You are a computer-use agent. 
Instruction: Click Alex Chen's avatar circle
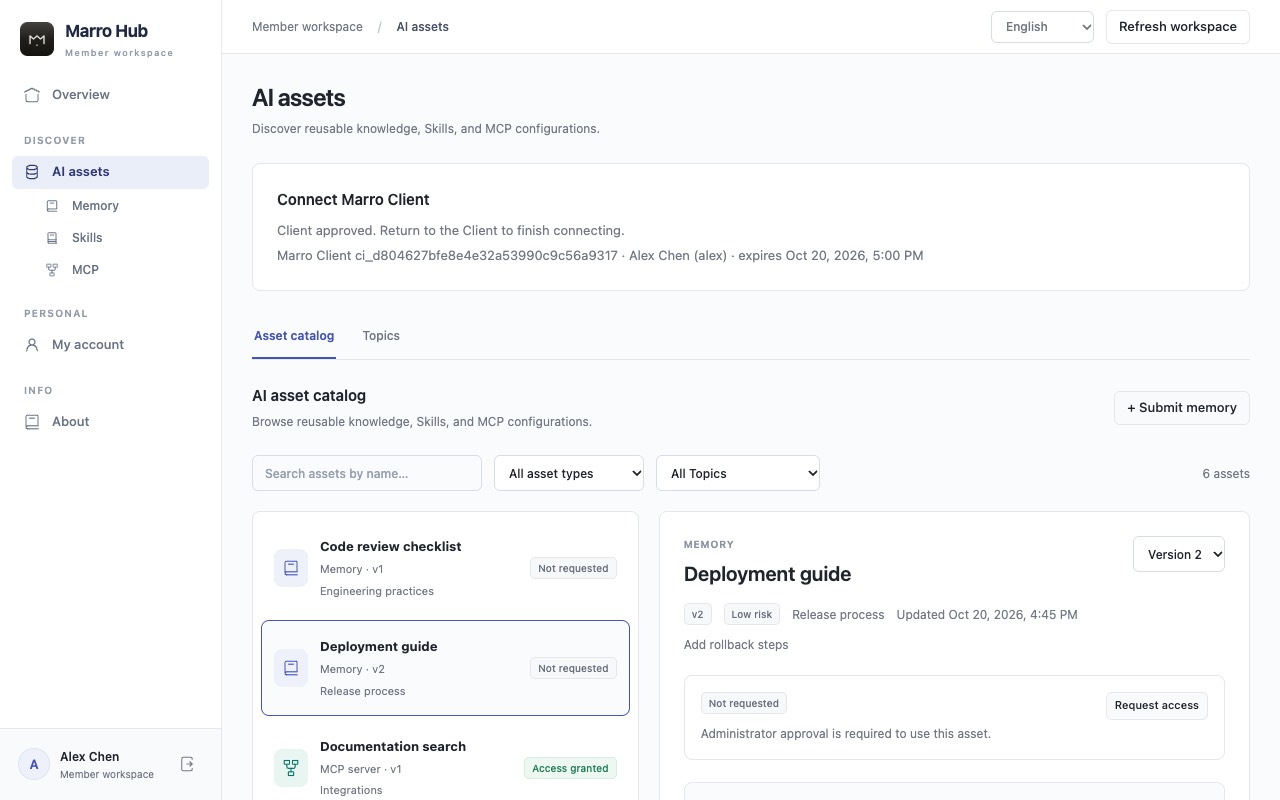pos(34,765)
